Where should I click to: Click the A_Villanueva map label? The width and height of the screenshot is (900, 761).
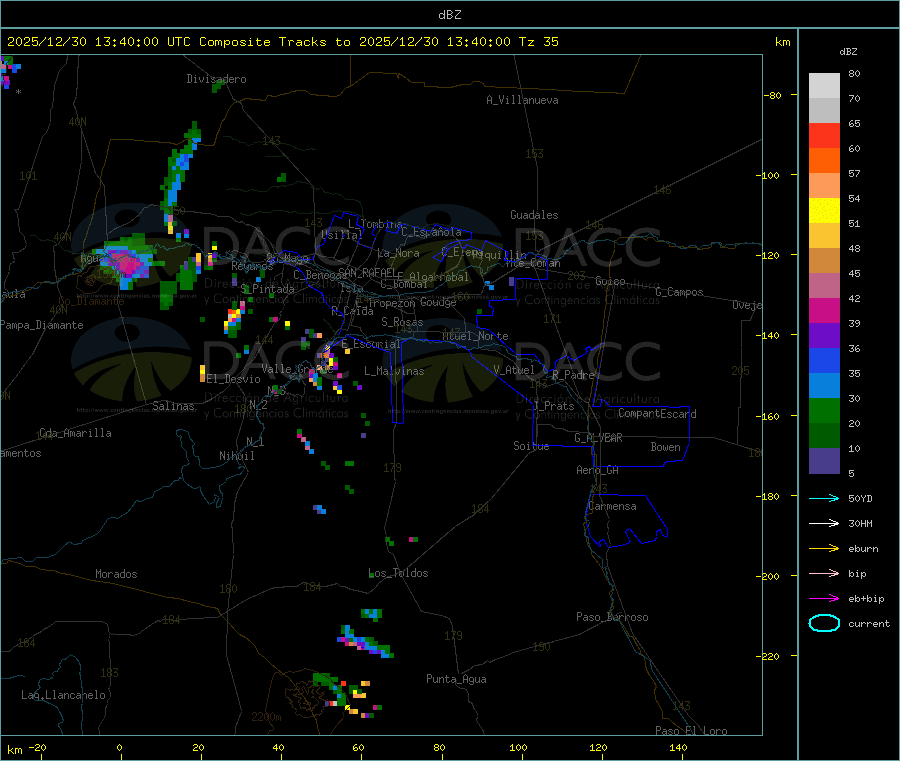pos(522,100)
